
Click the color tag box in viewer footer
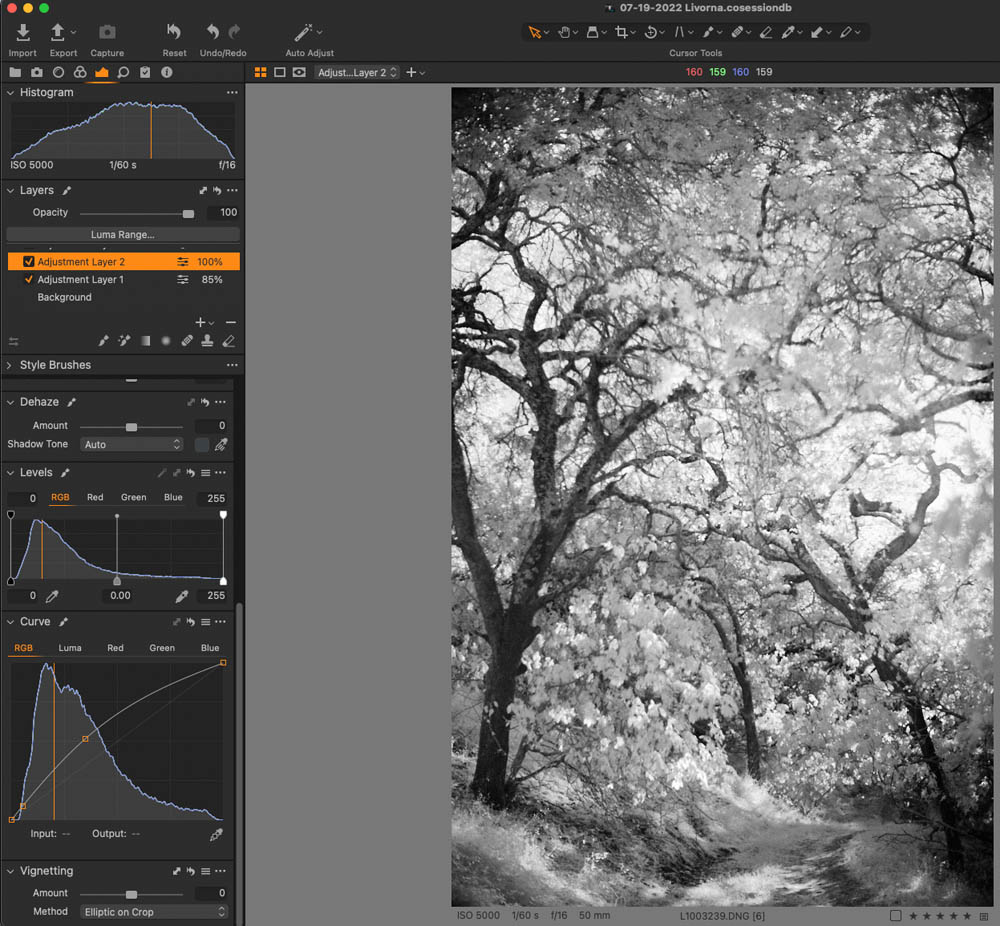(895, 916)
